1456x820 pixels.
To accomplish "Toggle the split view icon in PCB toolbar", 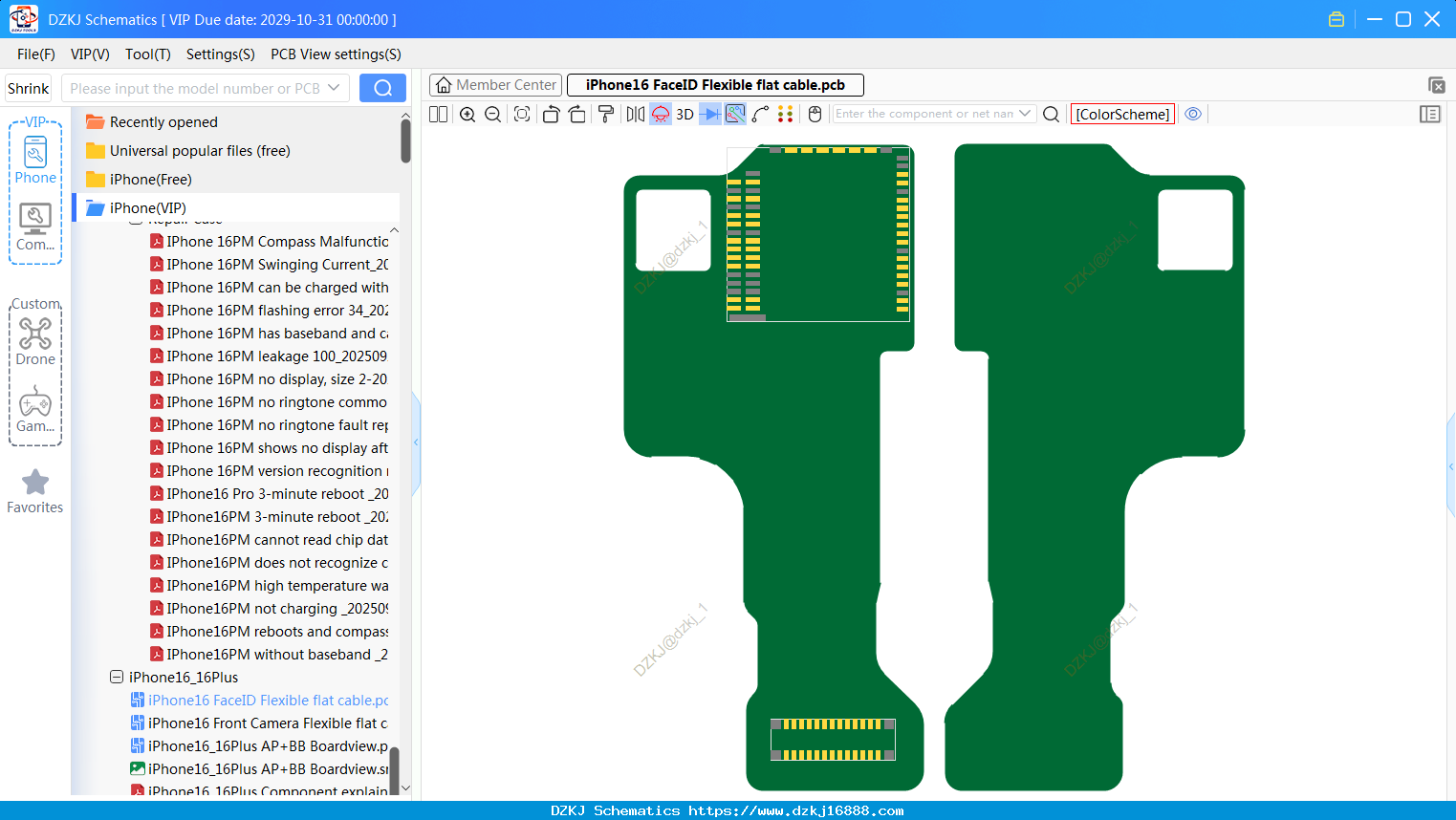I will pos(438,114).
